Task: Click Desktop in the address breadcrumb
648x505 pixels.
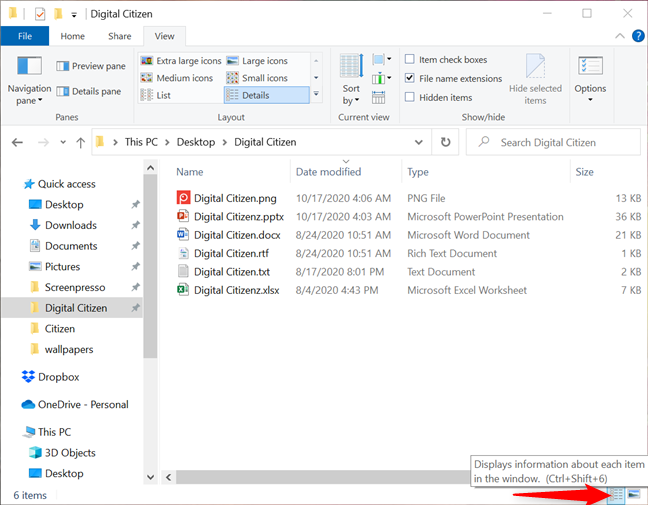Action: (196, 142)
